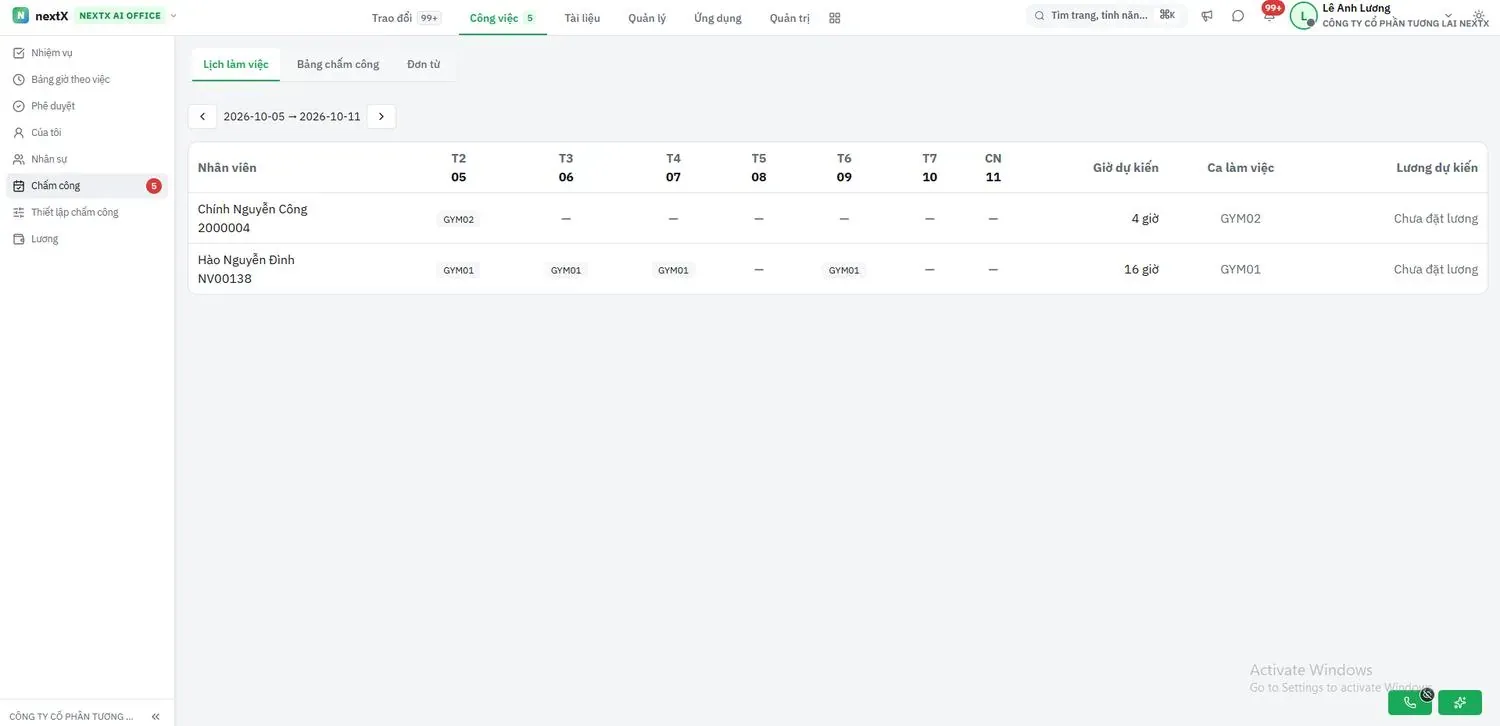Collapse the sidebar with double chevron
The height and width of the screenshot is (726, 1500).
(155, 716)
